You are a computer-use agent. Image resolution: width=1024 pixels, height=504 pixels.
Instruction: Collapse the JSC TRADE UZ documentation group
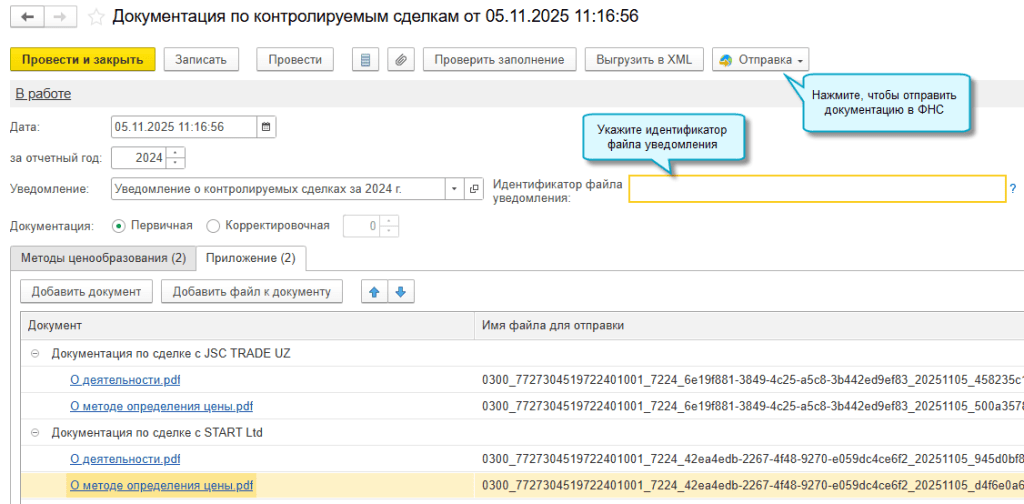pyautogui.click(x=35, y=354)
